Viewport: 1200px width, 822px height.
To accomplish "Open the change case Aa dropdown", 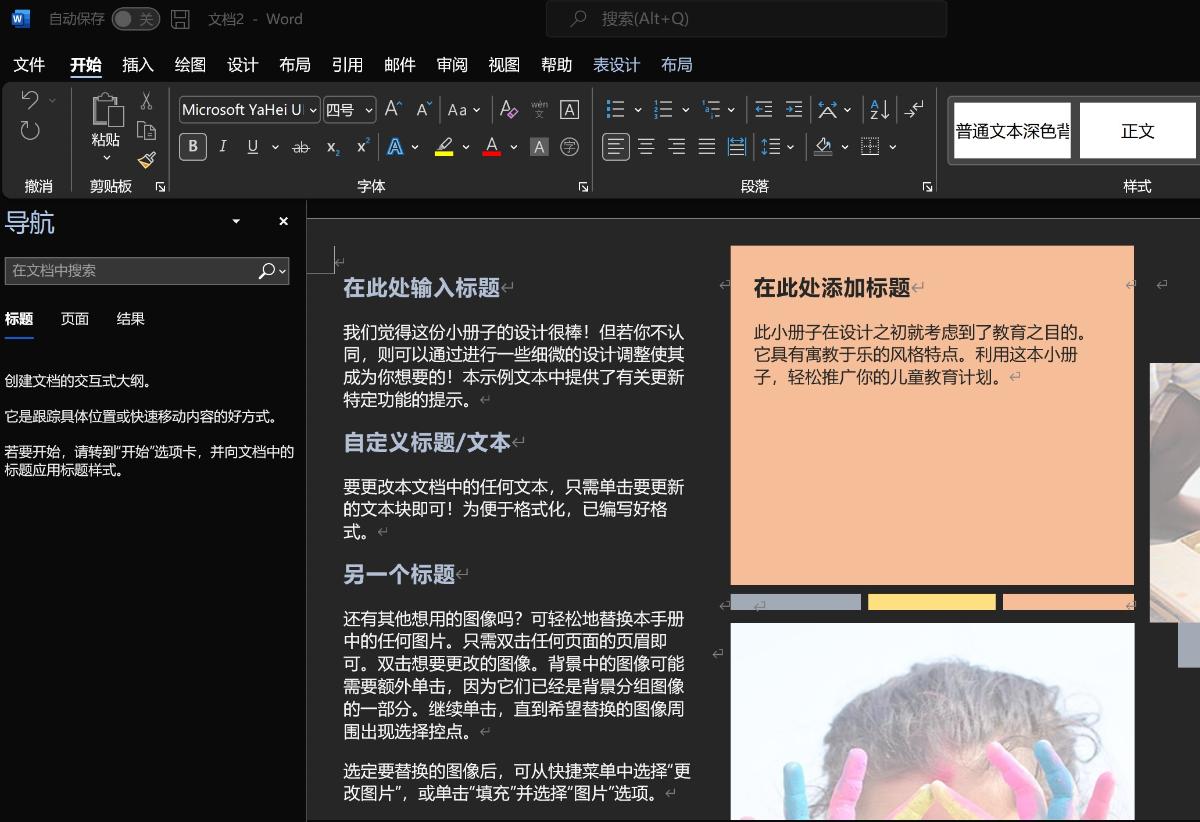I will click(x=464, y=109).
